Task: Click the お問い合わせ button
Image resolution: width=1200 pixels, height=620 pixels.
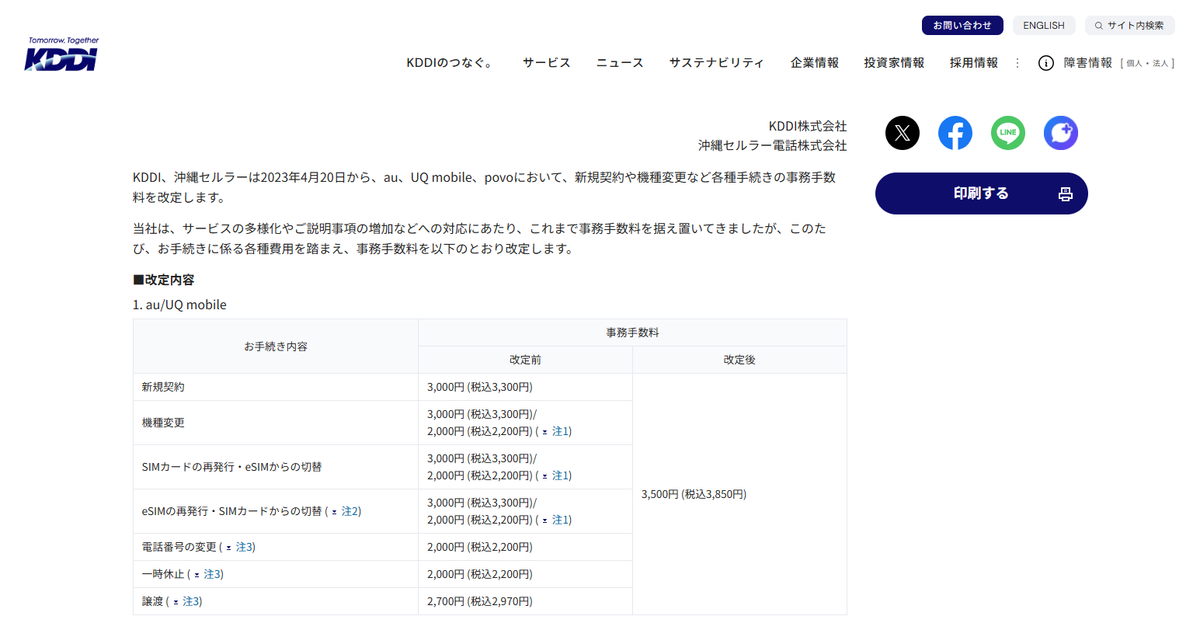Action: [x=962, y=25]
